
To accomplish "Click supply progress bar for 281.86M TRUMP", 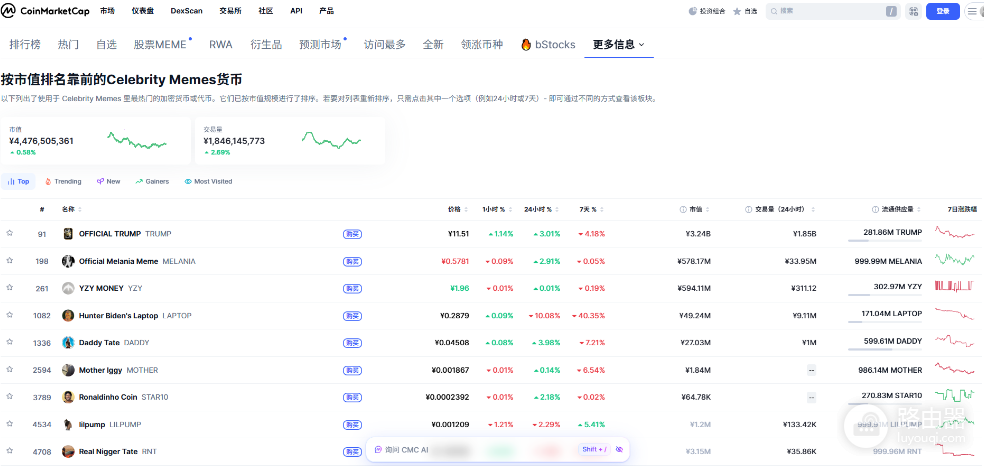I will (x=885, y=240).
